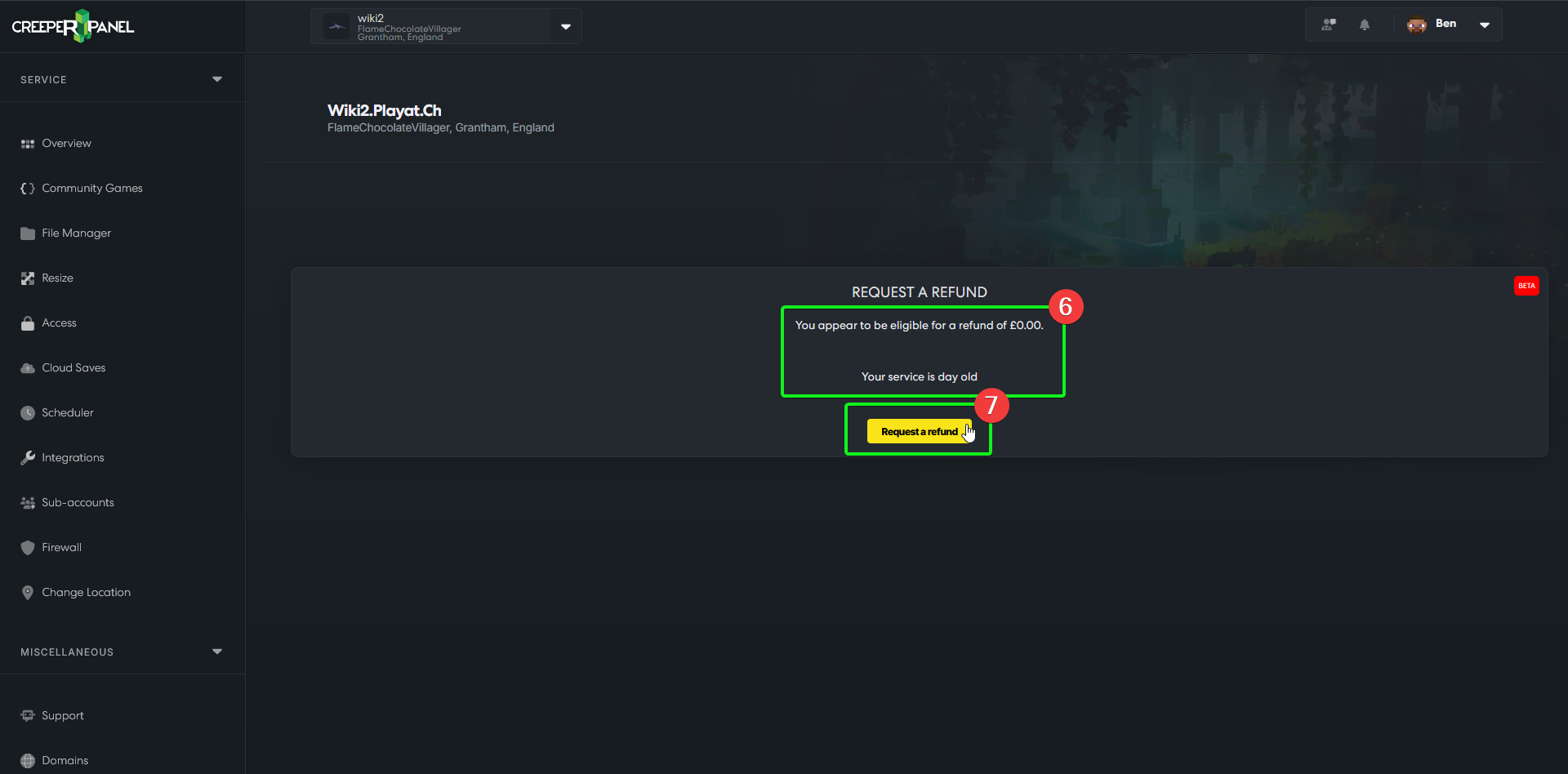Viewport: 1568px width, 774px height.
Task: Open the notifications bell icon
Action: (x=1364, y=24)
